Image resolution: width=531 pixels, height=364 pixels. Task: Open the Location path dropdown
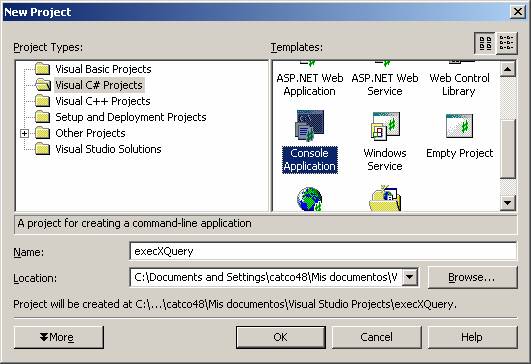click(410, 277)
